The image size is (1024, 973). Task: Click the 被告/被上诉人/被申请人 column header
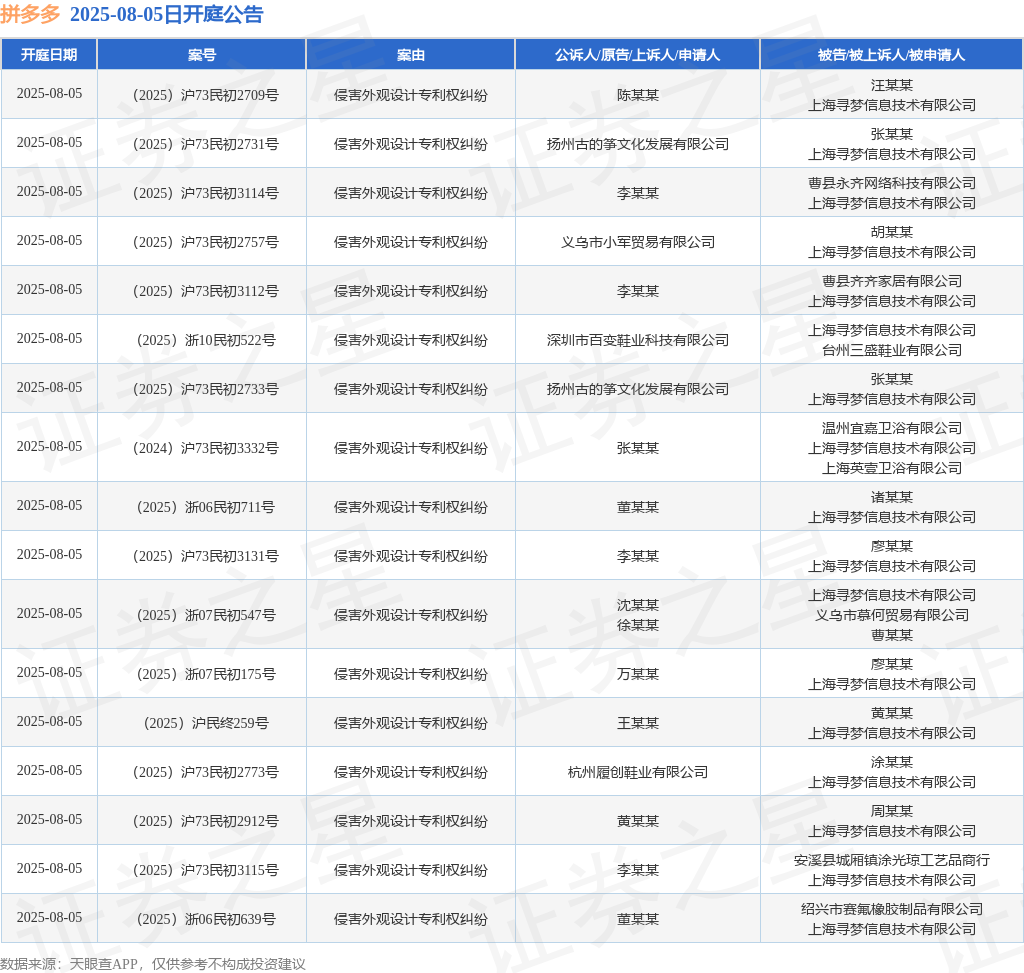891,55
